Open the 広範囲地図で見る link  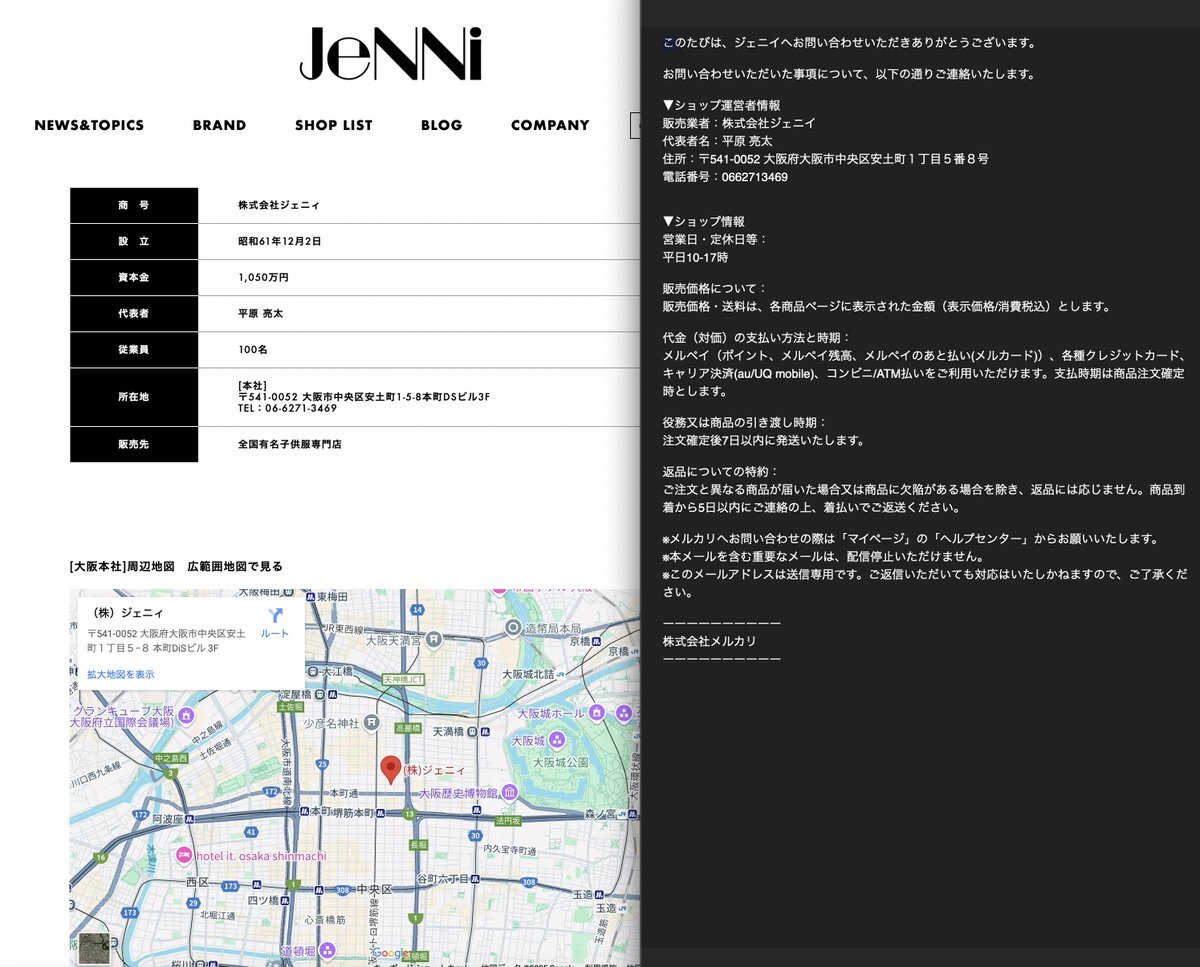point(235,566)
